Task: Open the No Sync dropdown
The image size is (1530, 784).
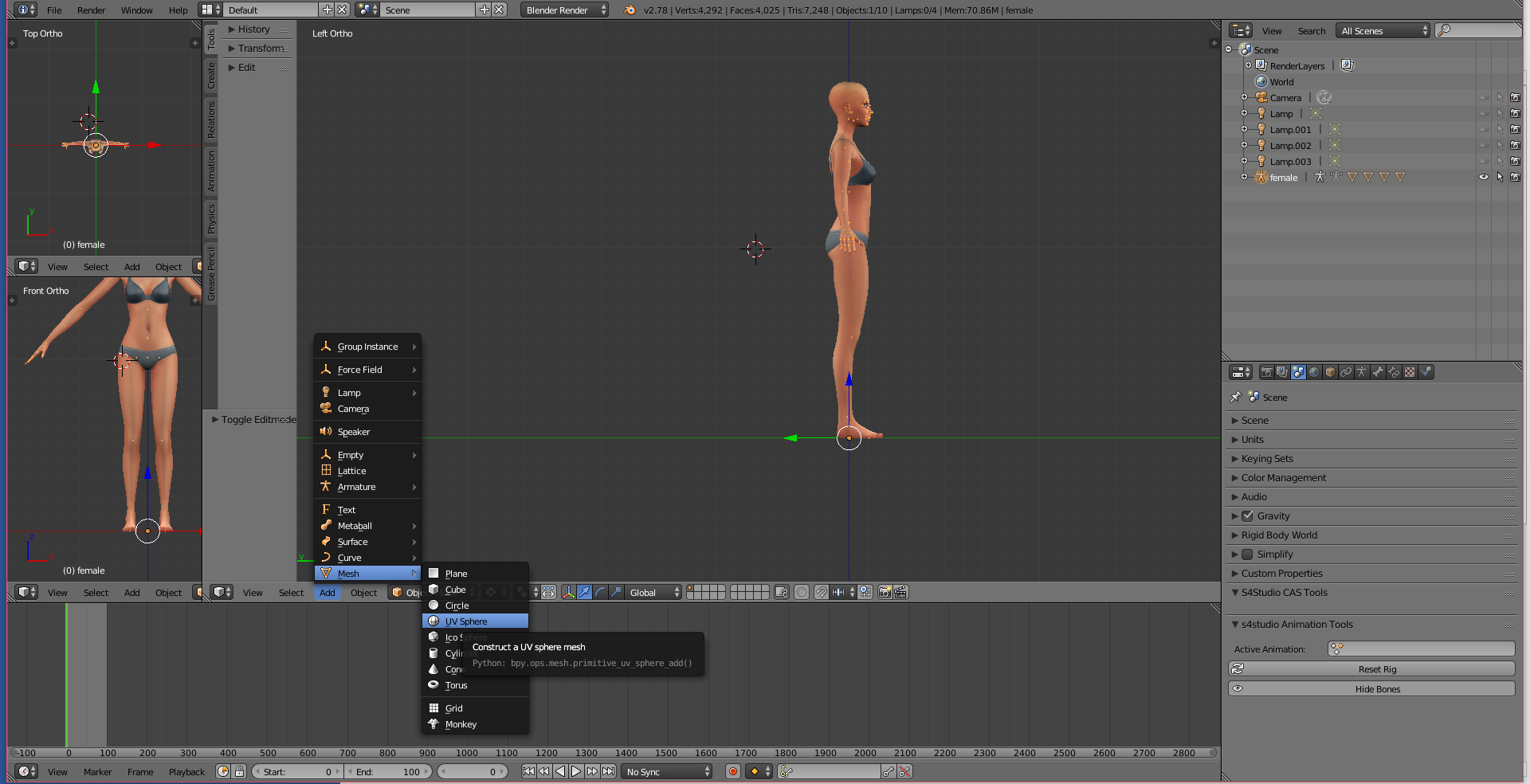Action: point(668,771)
